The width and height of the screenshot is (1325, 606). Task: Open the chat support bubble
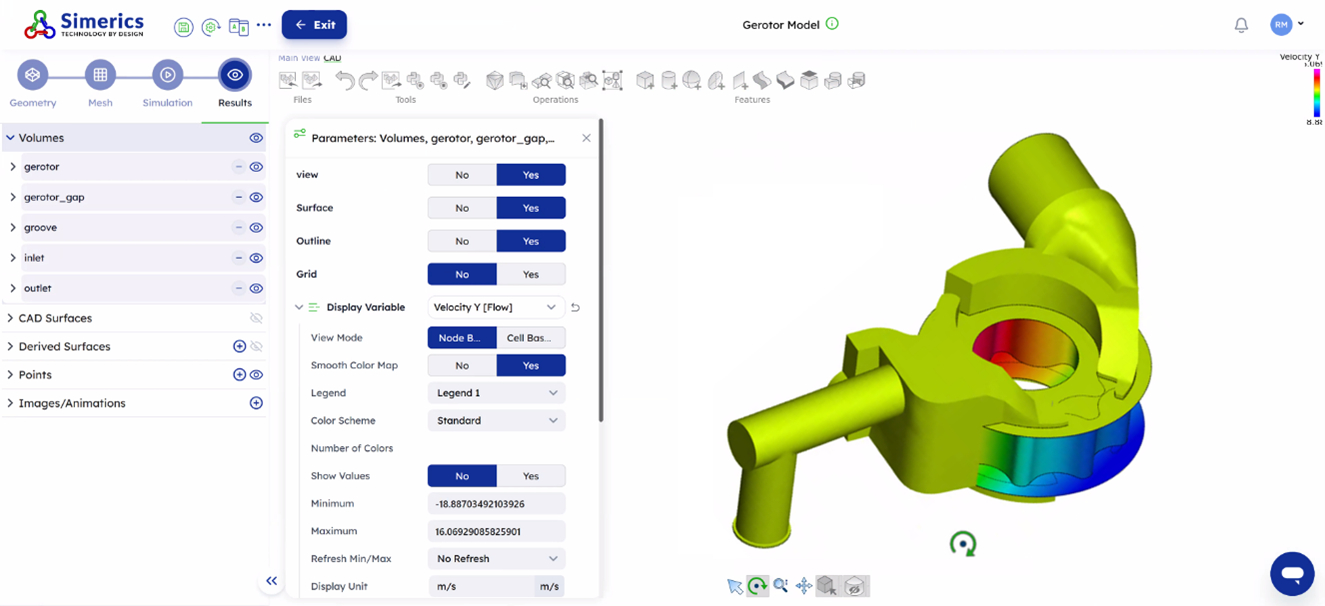(x=1292, y=574)
